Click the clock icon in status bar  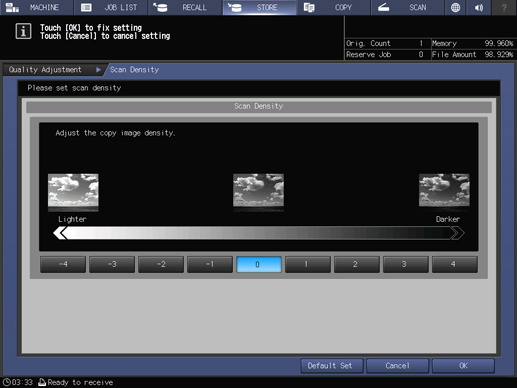[x=7, y=382]
